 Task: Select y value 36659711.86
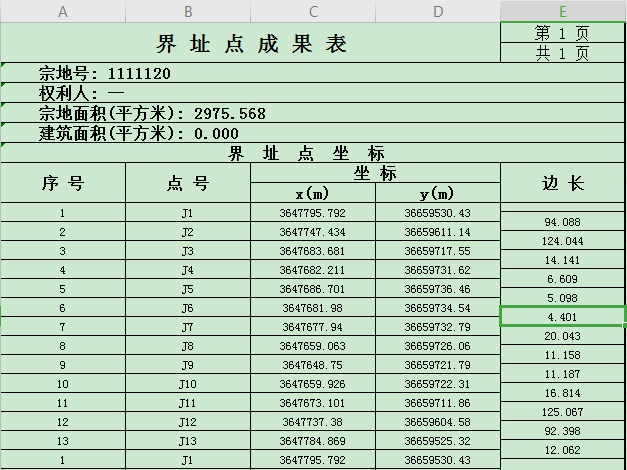click(438, 403)
